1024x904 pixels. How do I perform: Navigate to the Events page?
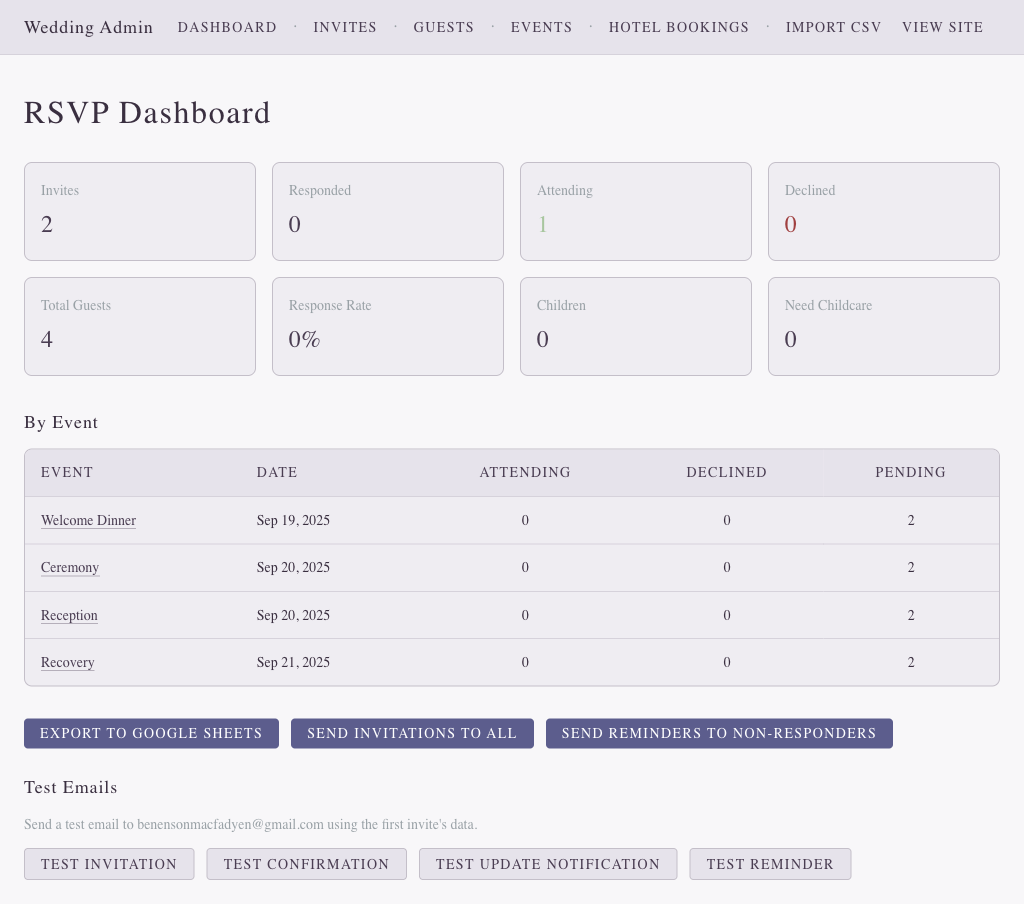(541, 27)
